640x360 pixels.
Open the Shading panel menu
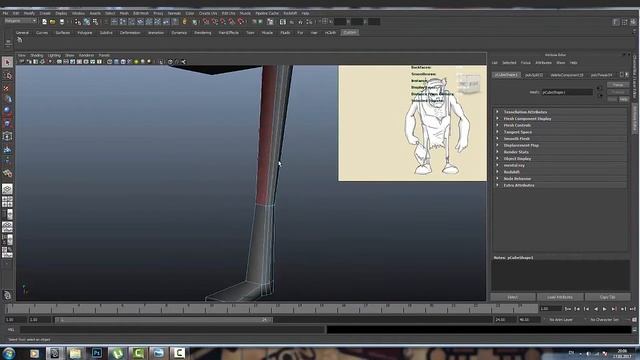tap(36, 55)
